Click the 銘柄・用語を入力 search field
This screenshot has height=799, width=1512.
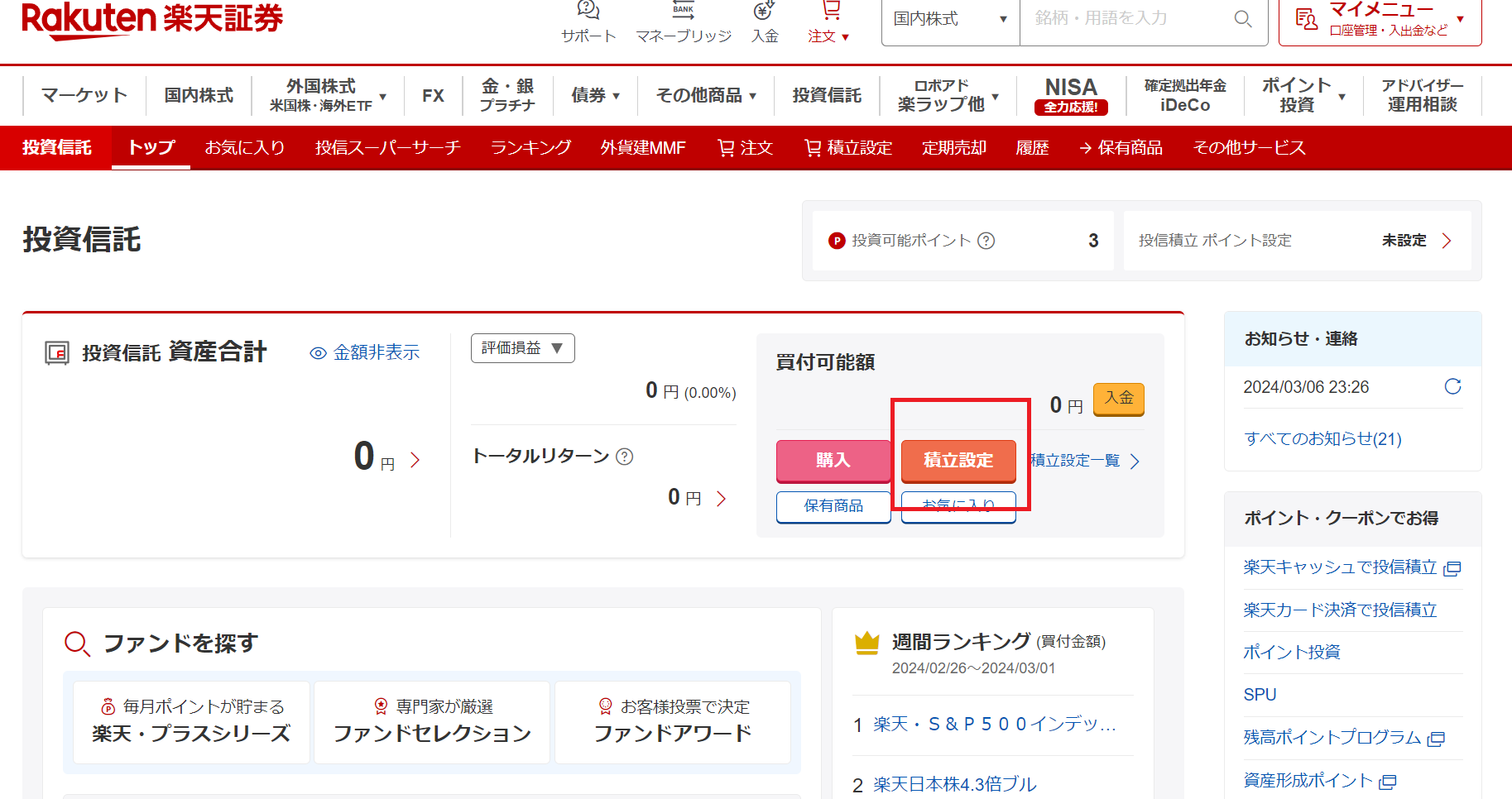click(1126, 19)
